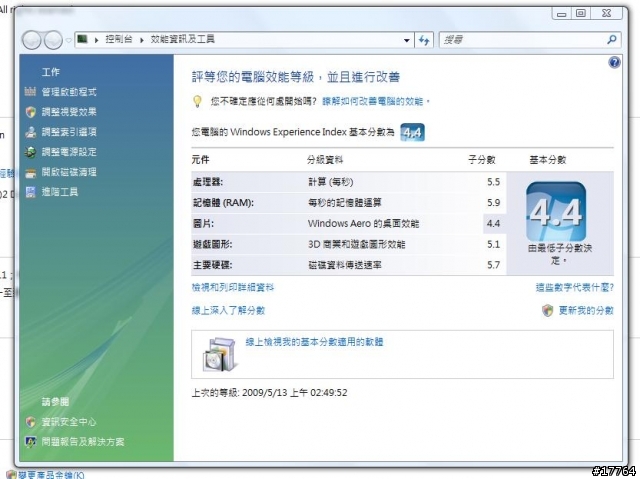
Task: Open 調整索引選項 task link
Action: coord(69,132)
